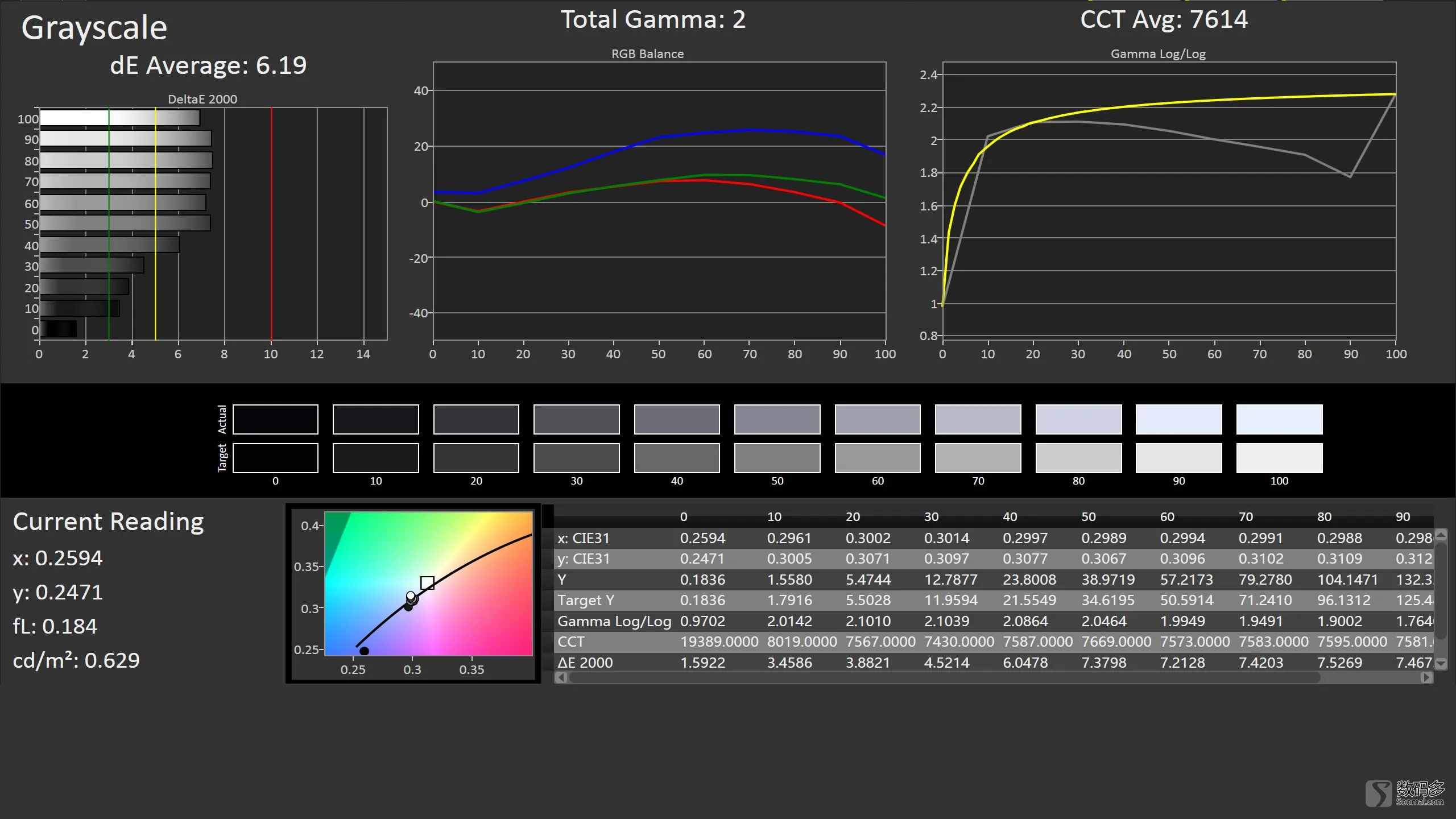Click the white square target marker on the CIE chart
Screen dimensions: 1456x819
point(427,583)
